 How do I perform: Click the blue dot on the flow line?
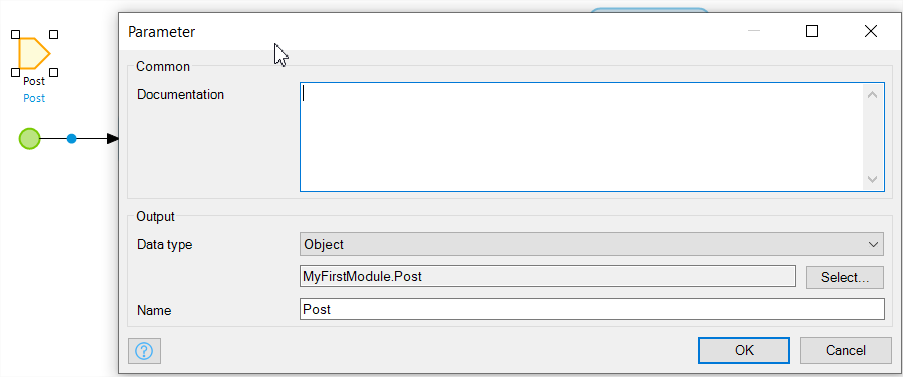(71, 139)
